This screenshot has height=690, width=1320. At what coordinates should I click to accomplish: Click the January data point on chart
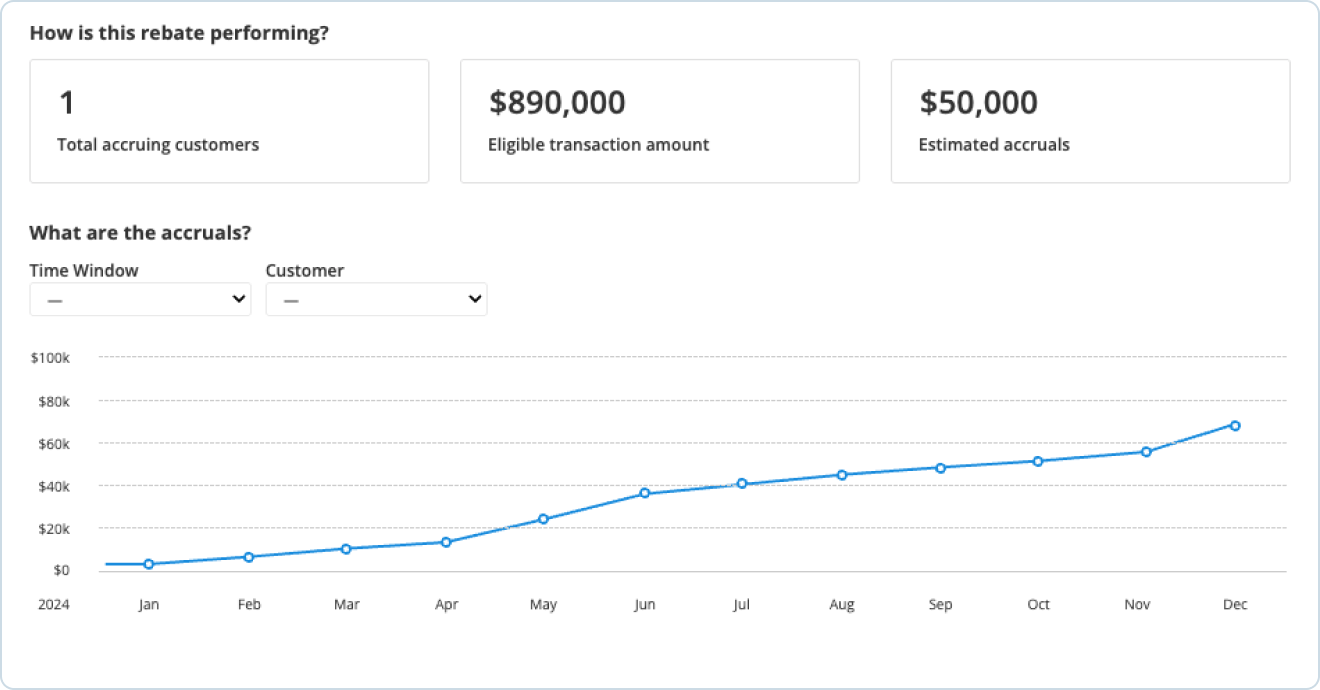point(149,564)
